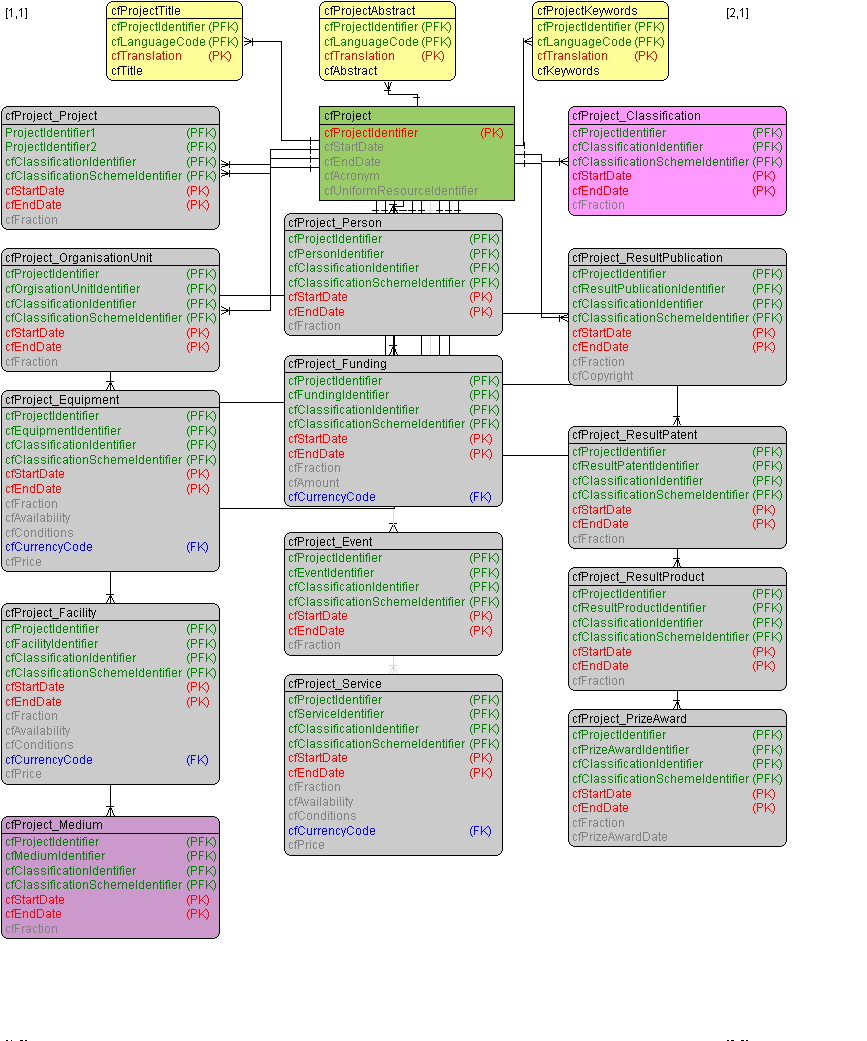
Task: Click the cfProject_PrizeAward table header
Action: [x=629, y=719]
